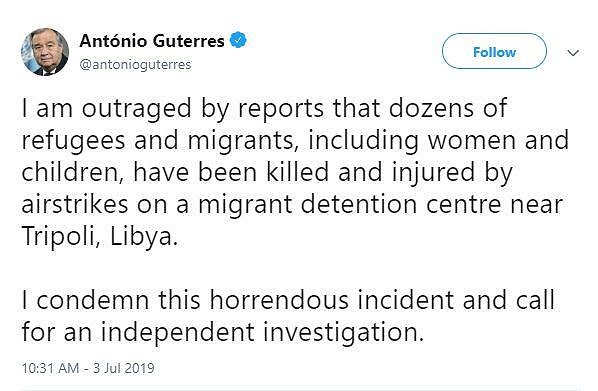Click the "Tripoli, Libya." text line
Viewport: 598px width, 391px height.
click(100, 237)
